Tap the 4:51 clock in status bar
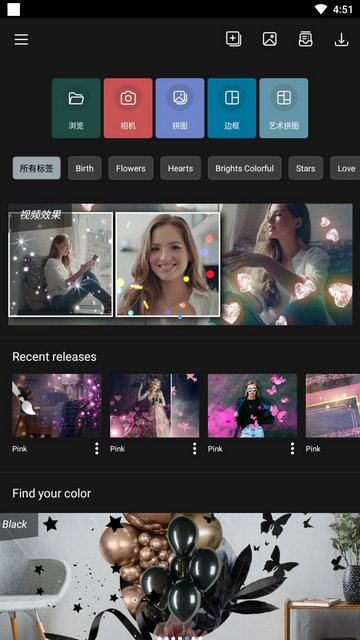 click(343, 9)
